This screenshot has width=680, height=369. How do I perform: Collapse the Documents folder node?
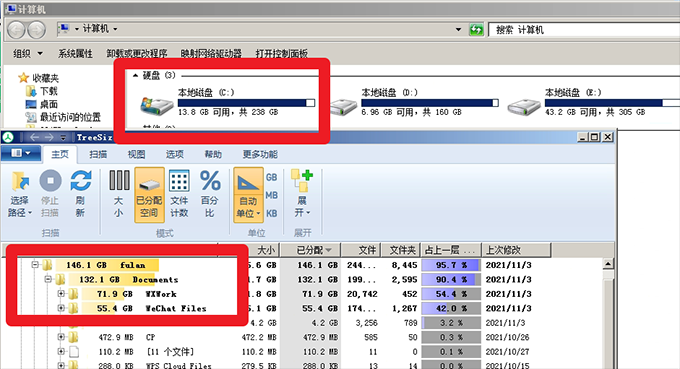[48, 279]
